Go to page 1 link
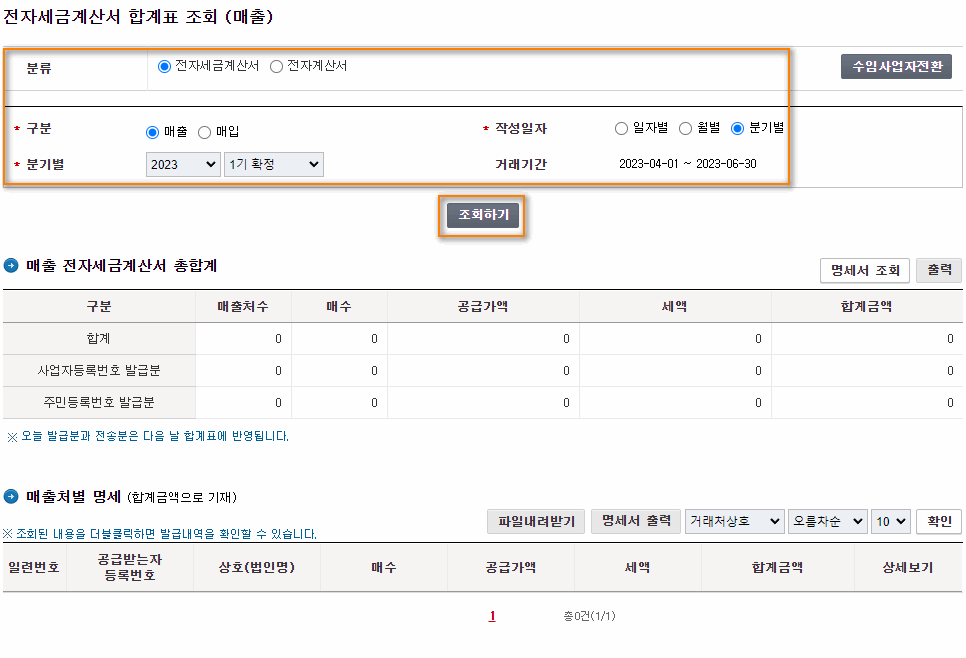Screen dimensions: 966x658 pyautogui.click(x=492, y=616)
